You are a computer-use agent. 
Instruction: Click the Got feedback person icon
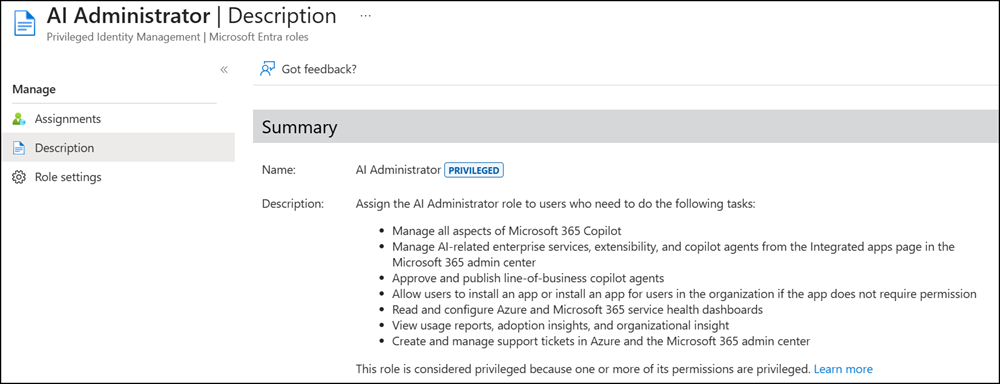point(267,69)
